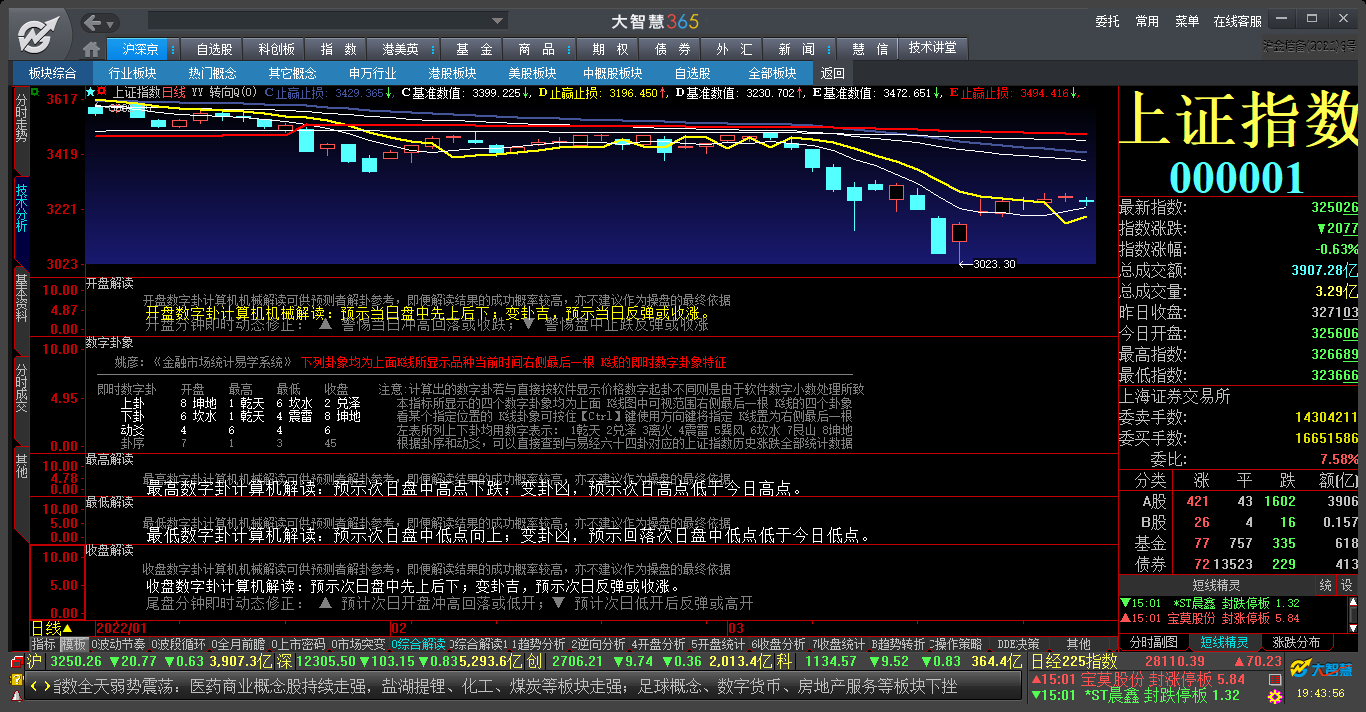Click the 大智慧 logo at bottom right

pyautogui.click(x=1320, y=669)
